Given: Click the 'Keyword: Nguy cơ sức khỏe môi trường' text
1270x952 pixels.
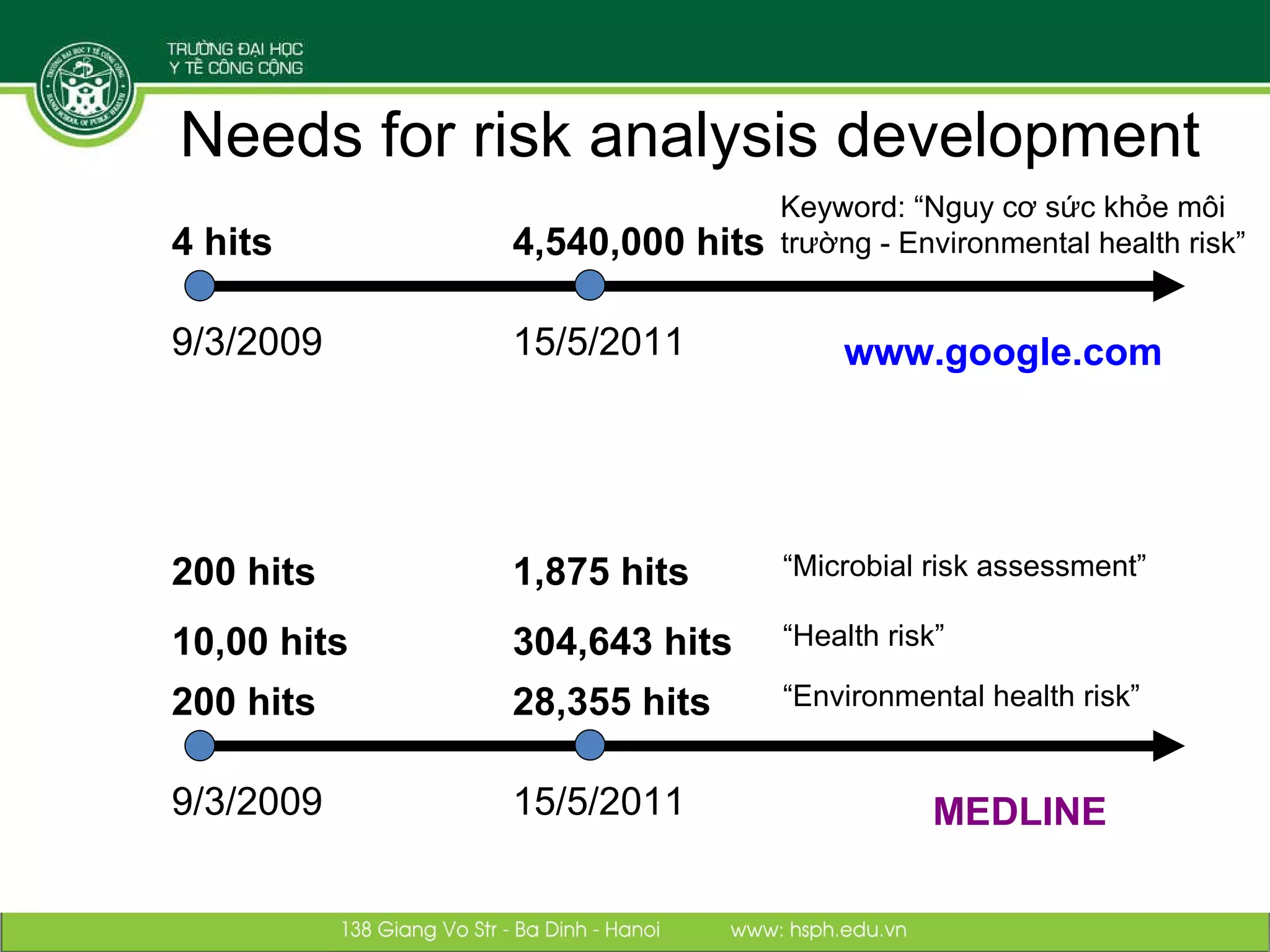Looking at the screenshot, I should pos(1013,225).
